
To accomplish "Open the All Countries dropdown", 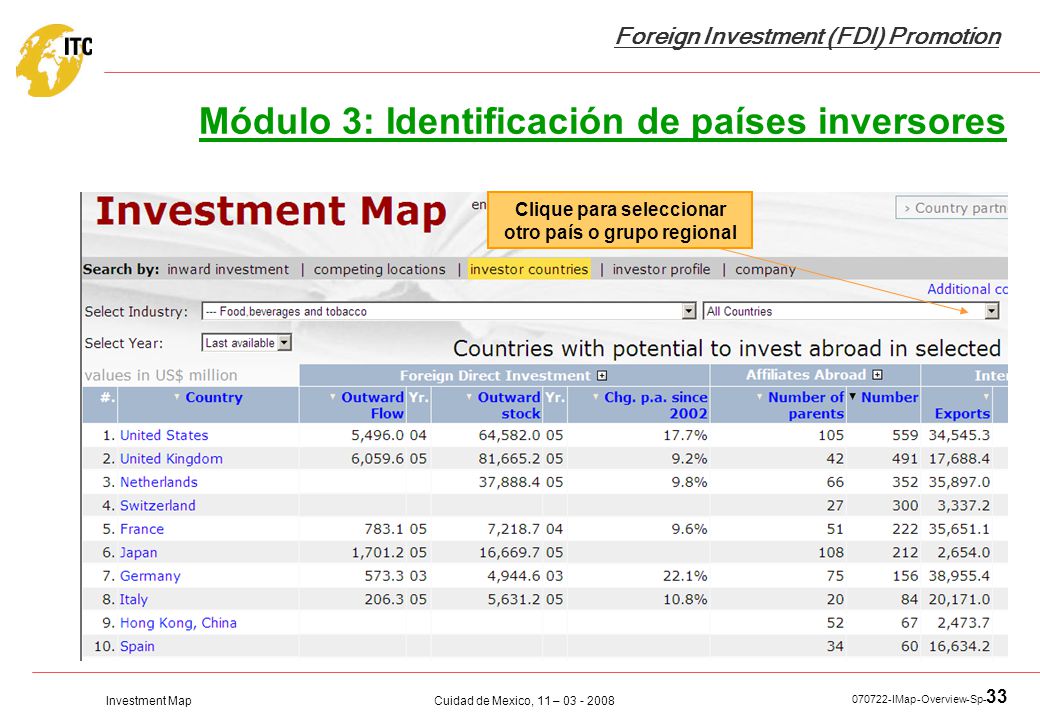I will point(851,311).
